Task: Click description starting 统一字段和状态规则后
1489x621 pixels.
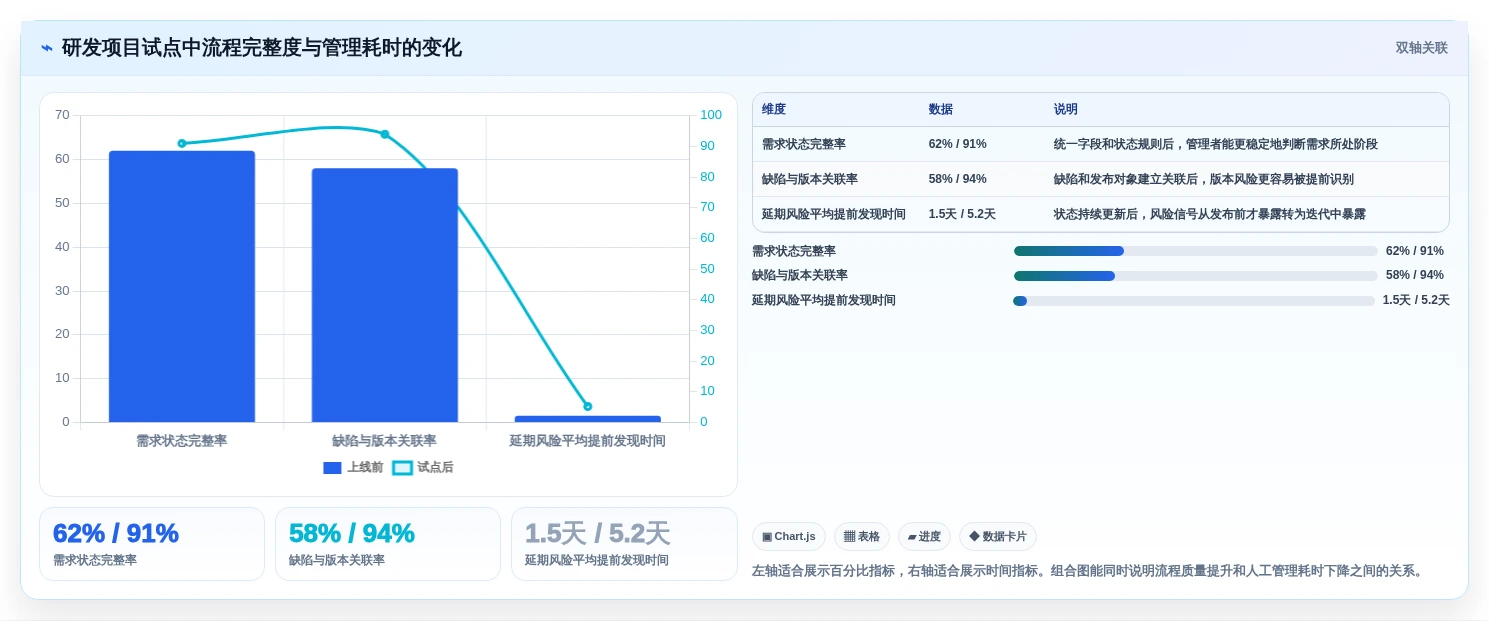Action: (1216, 144)
